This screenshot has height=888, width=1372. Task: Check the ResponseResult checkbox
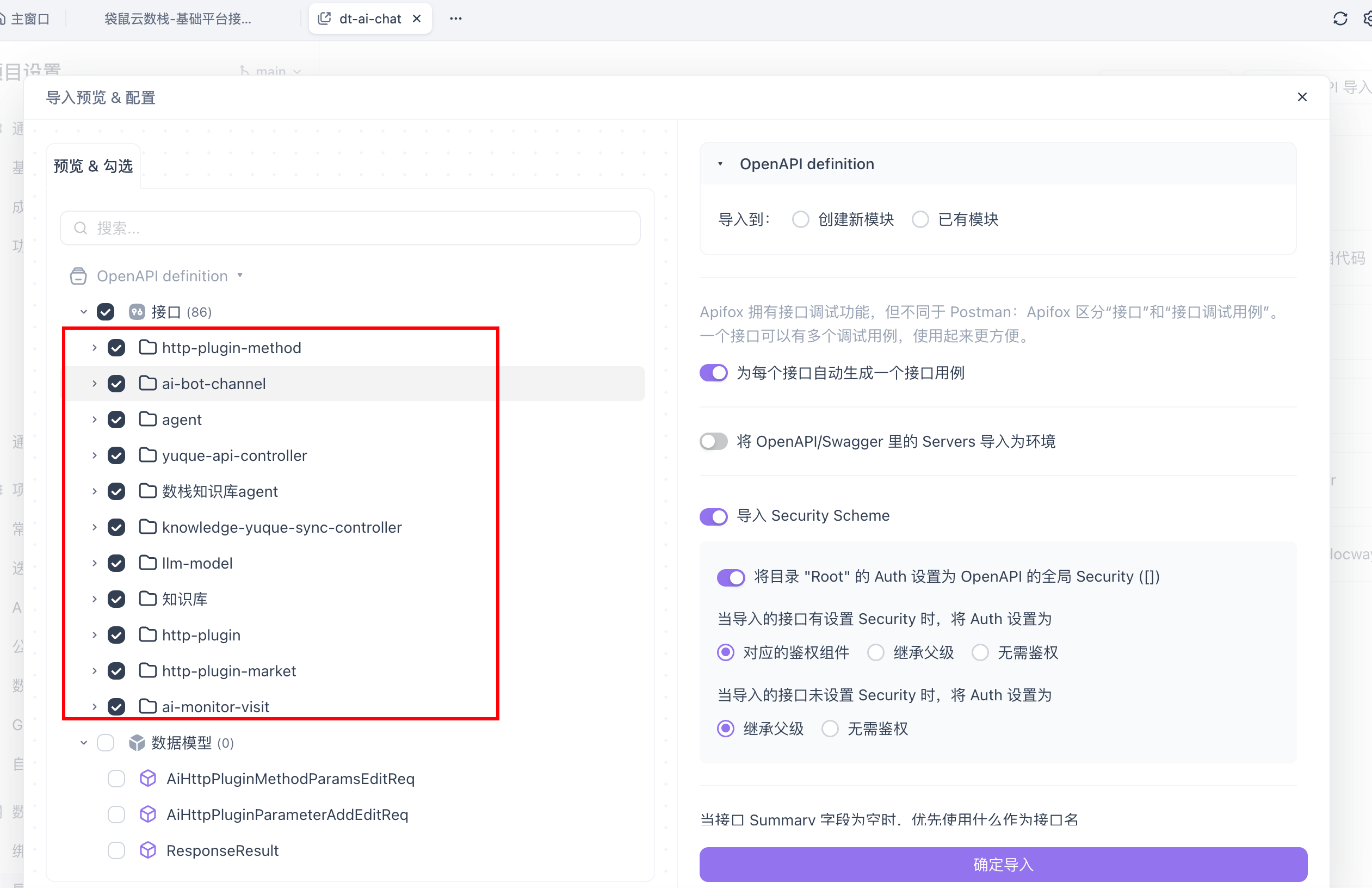click(x=116, y=850)
